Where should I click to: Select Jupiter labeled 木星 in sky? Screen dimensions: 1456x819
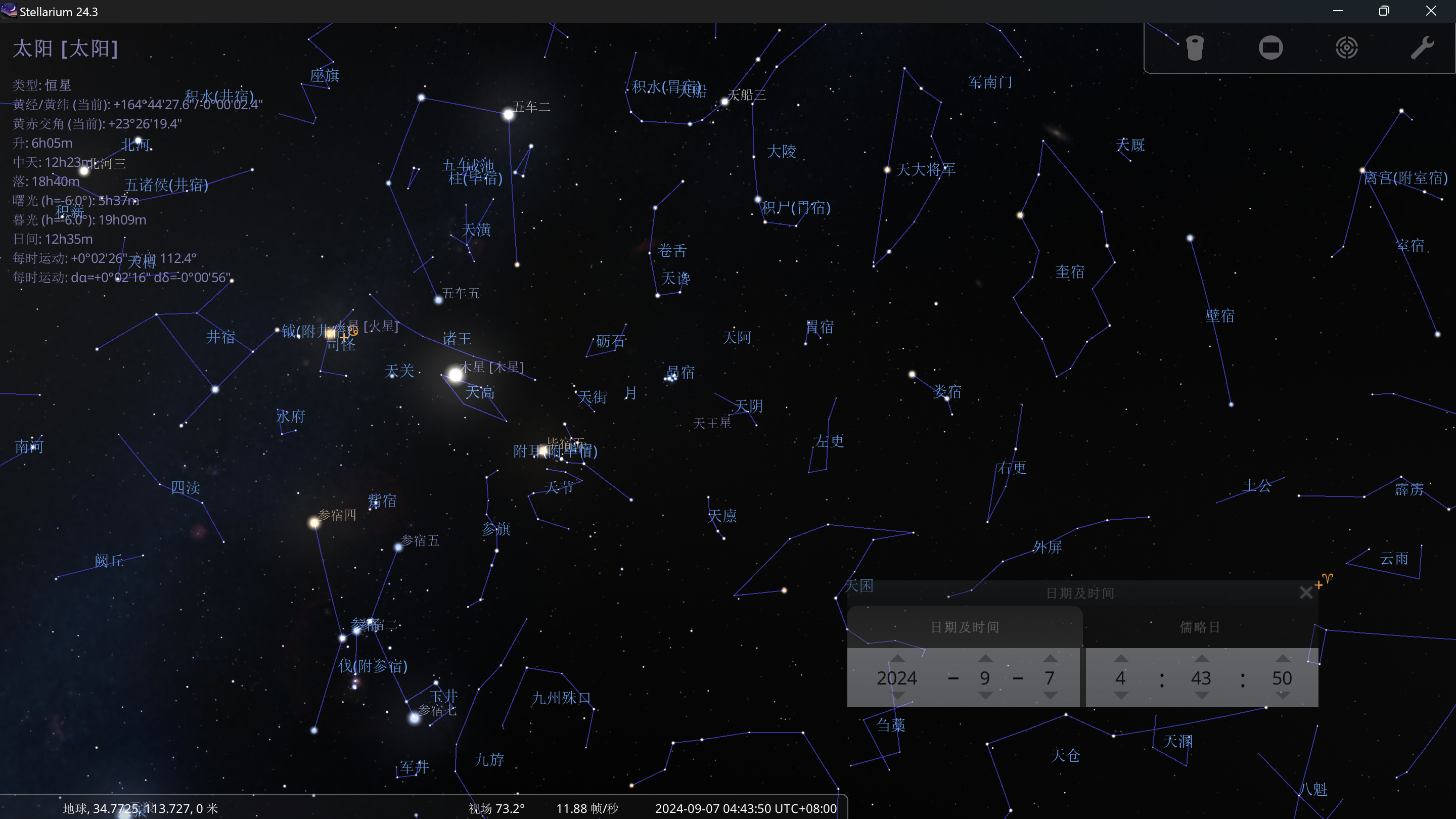(456, 374)
